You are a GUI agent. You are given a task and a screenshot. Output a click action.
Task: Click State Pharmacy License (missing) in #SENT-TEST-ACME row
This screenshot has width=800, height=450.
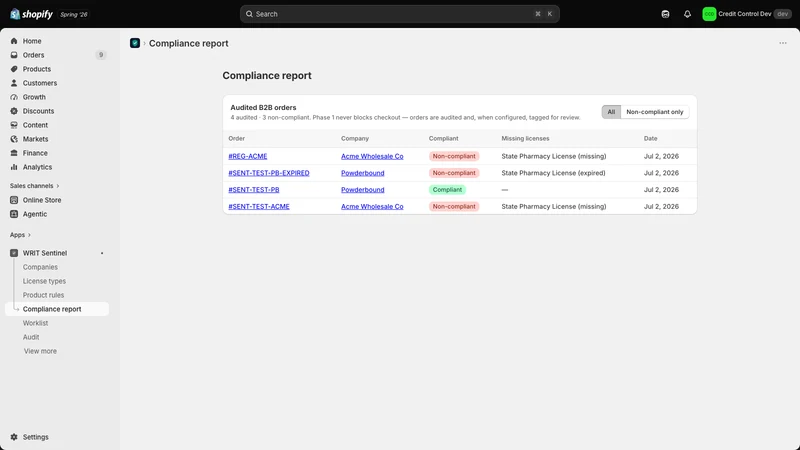(554, 207)
